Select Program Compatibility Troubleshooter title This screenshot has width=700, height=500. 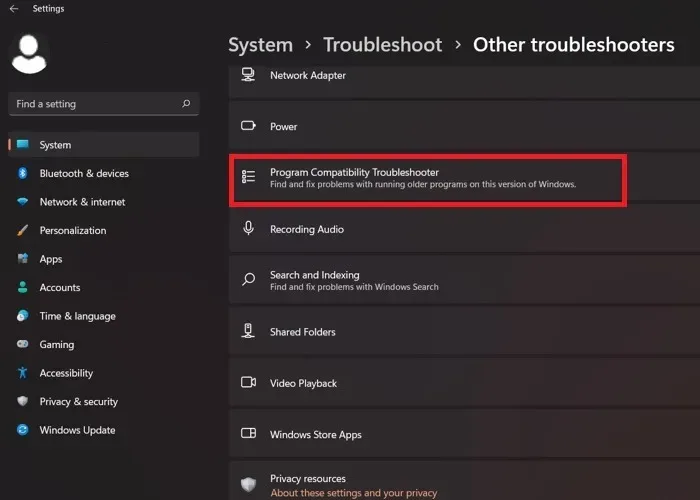tap(354, 172)
